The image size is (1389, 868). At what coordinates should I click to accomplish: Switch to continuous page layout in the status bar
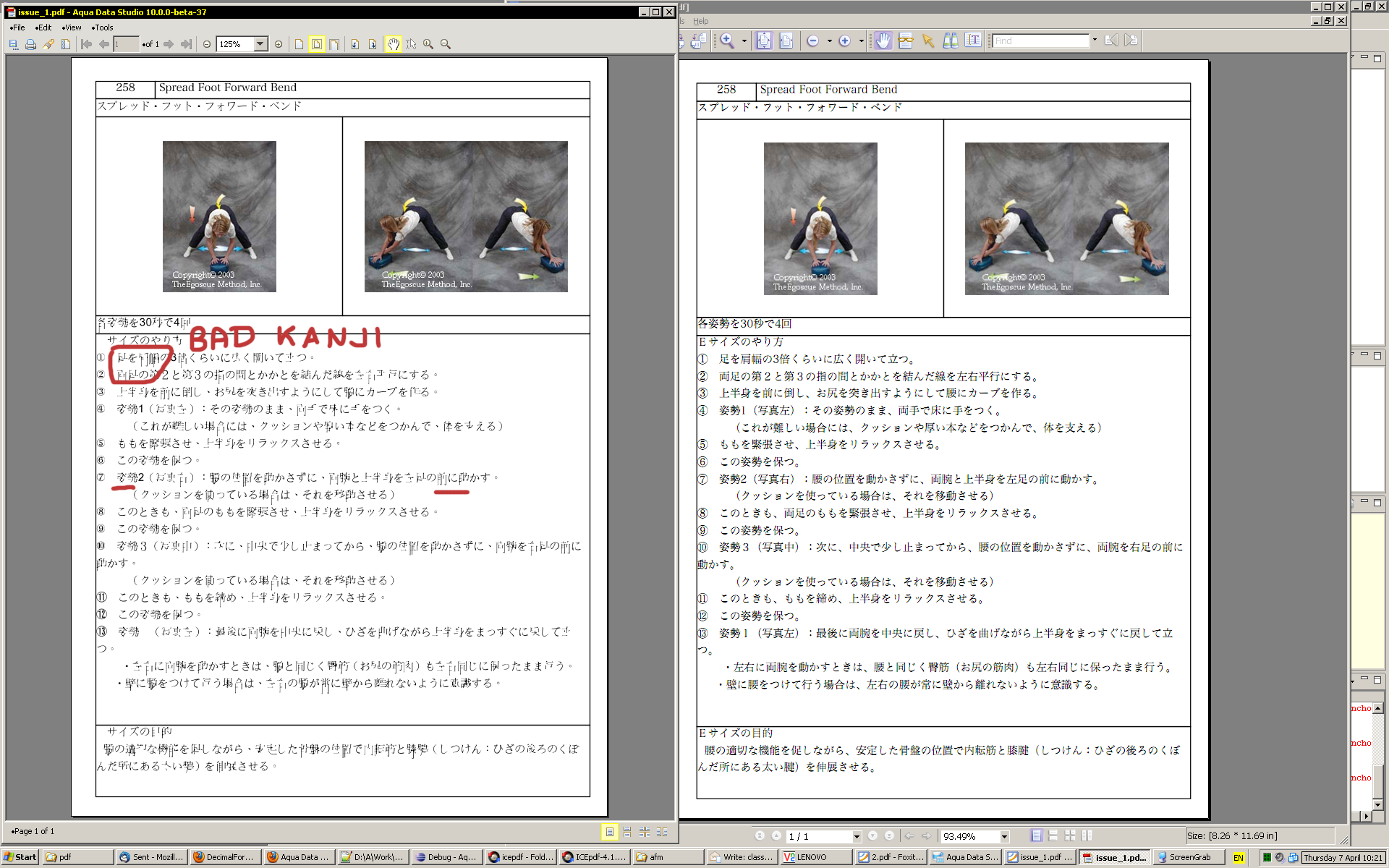(1053, 835)
